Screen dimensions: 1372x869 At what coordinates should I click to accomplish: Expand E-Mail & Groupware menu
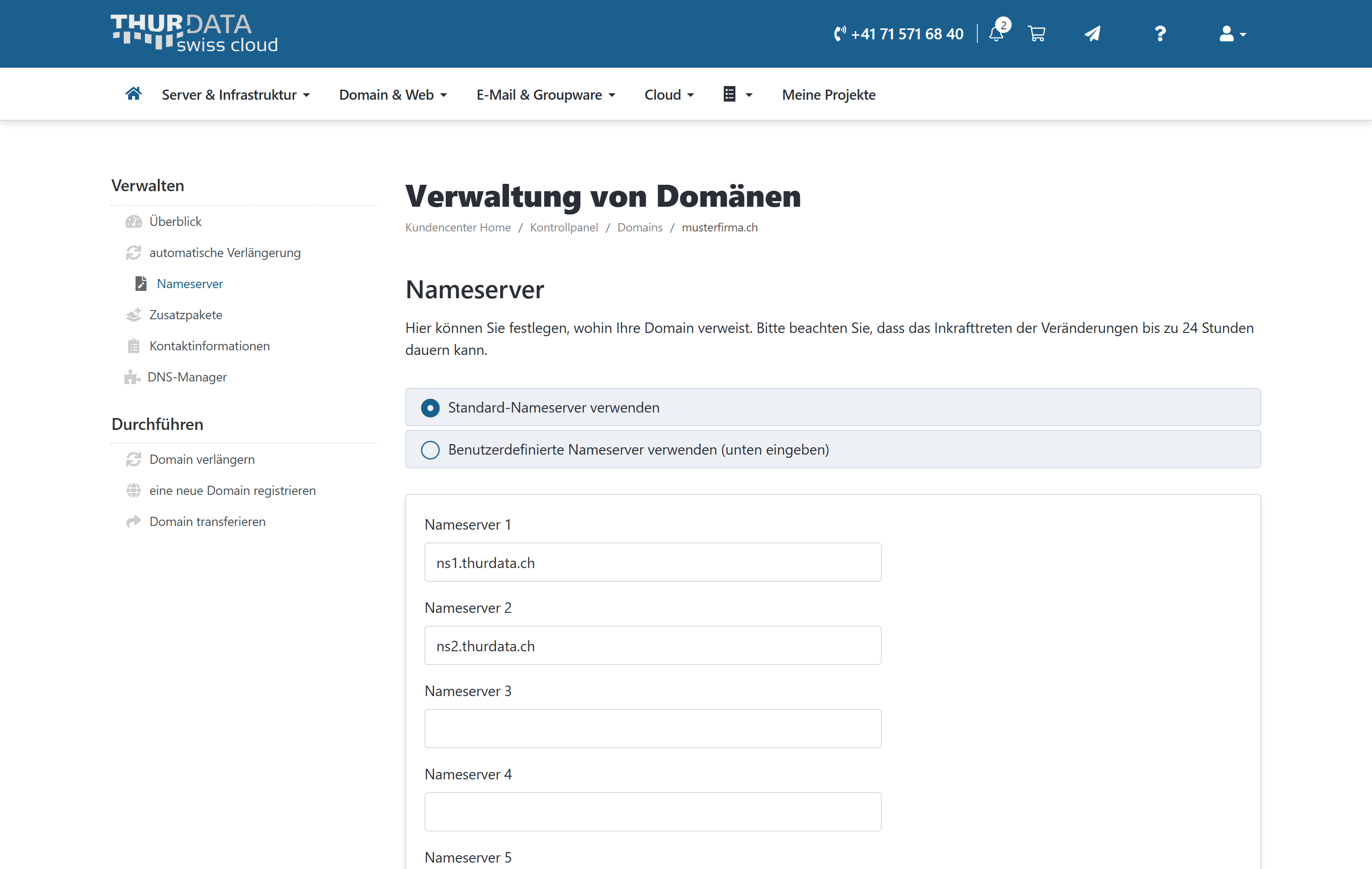tap(546, 95)
